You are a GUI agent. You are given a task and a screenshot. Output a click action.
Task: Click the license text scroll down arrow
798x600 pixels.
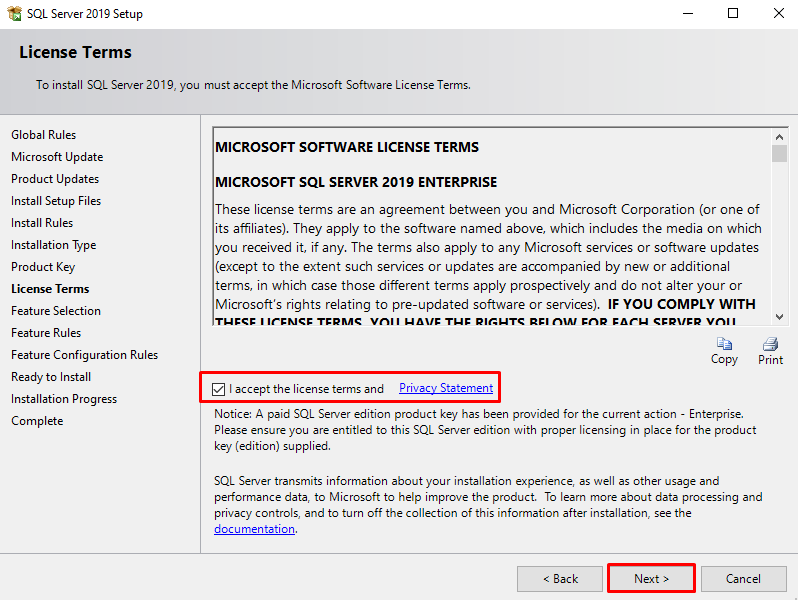click(779, 317)
